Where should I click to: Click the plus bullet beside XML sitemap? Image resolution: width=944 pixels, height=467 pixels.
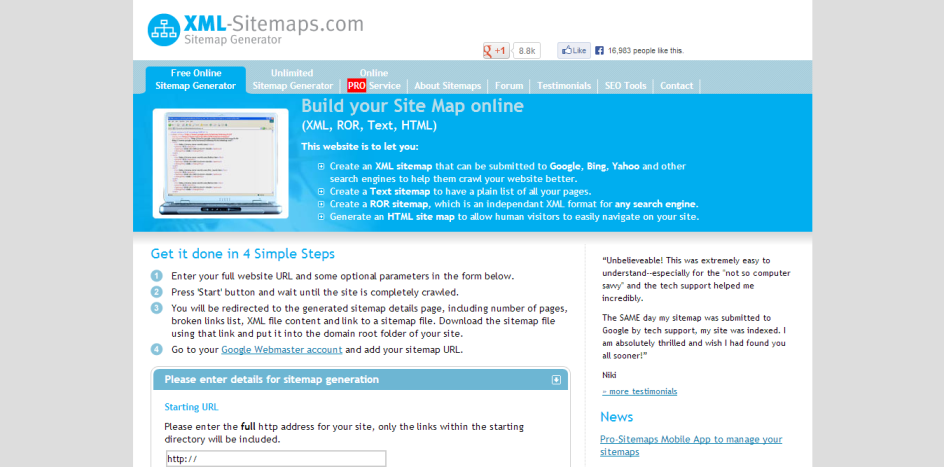(x=321, y=166)
